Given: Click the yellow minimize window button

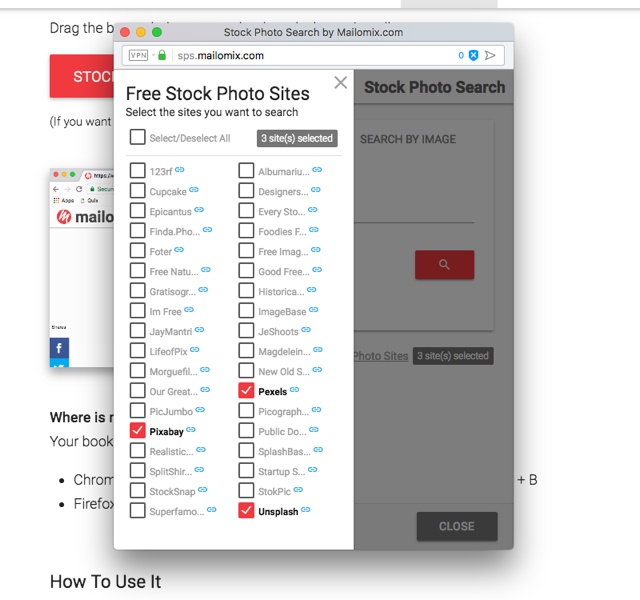Looking at the screenshot, I should coord(141,32).
